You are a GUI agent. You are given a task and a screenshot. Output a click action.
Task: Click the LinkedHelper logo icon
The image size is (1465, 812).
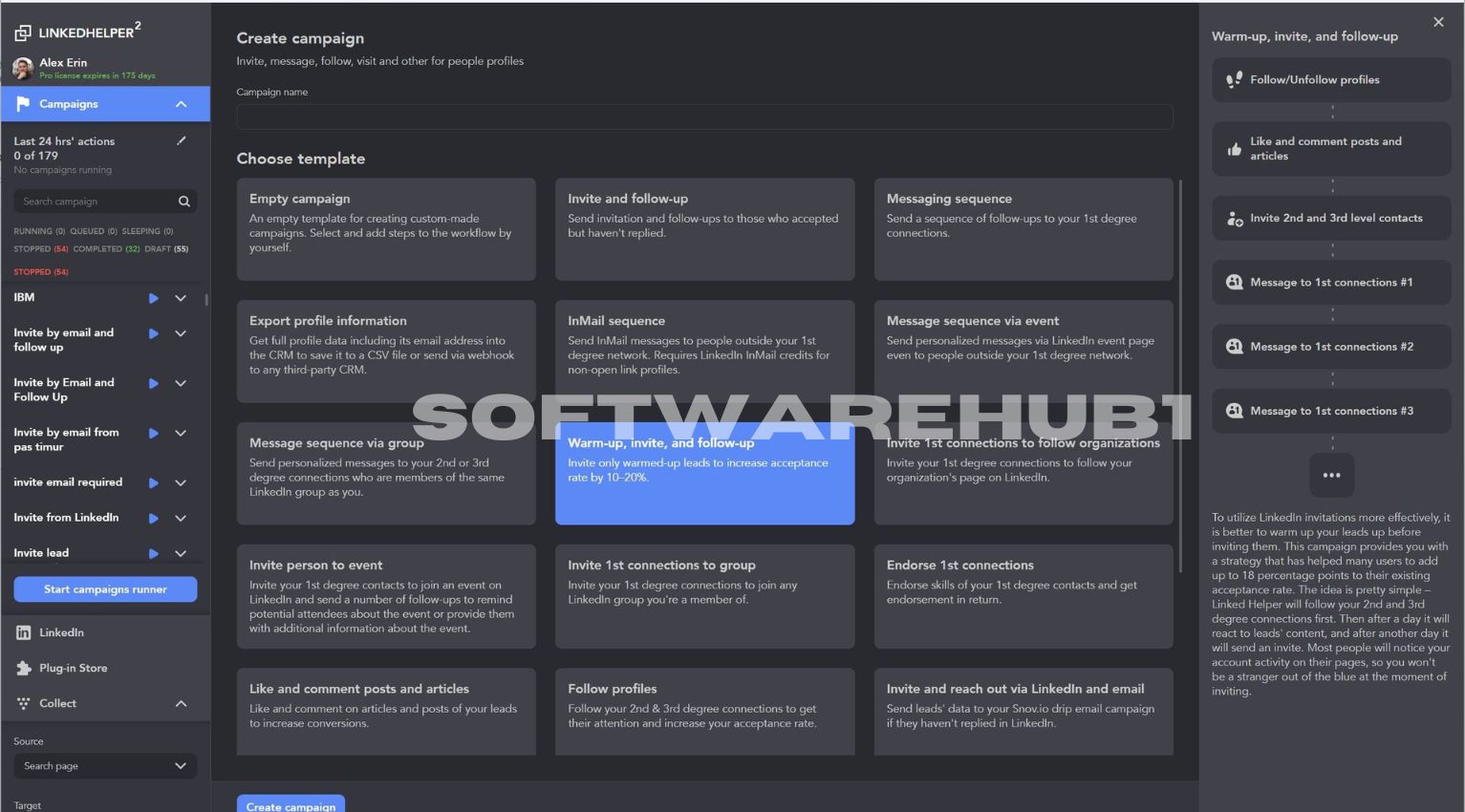point(23,33)
